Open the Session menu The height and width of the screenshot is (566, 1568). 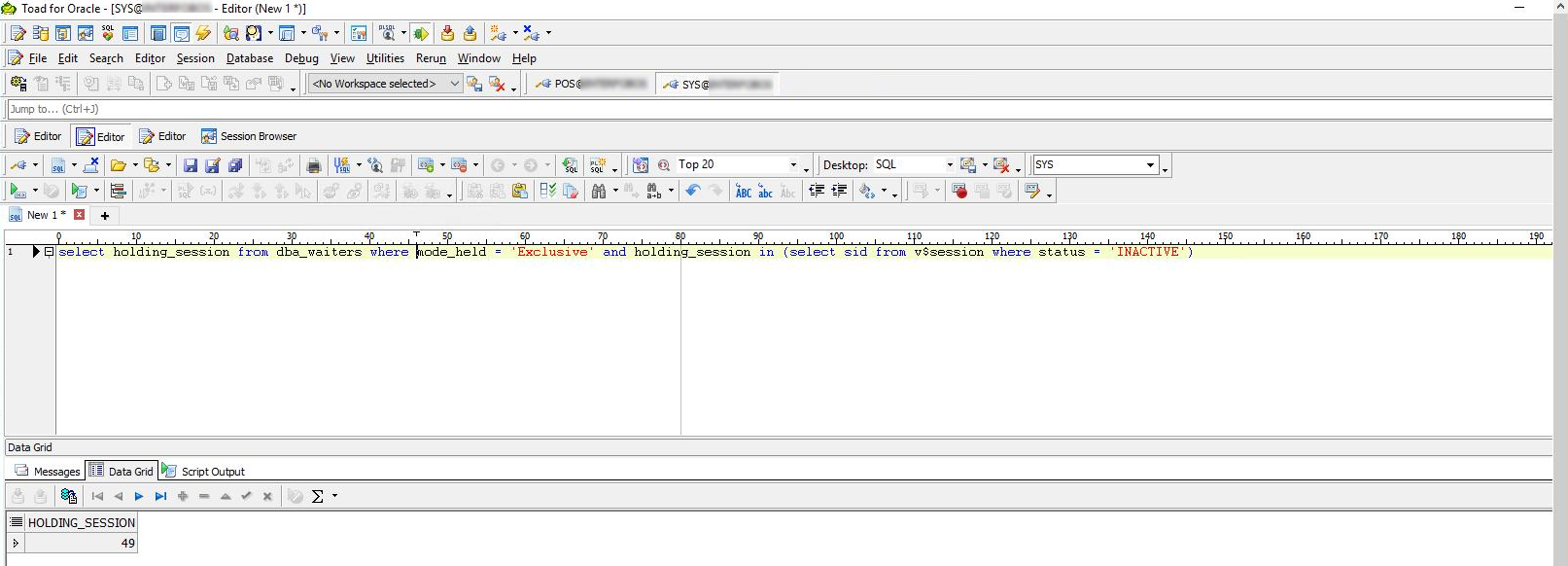coord(195,58)
